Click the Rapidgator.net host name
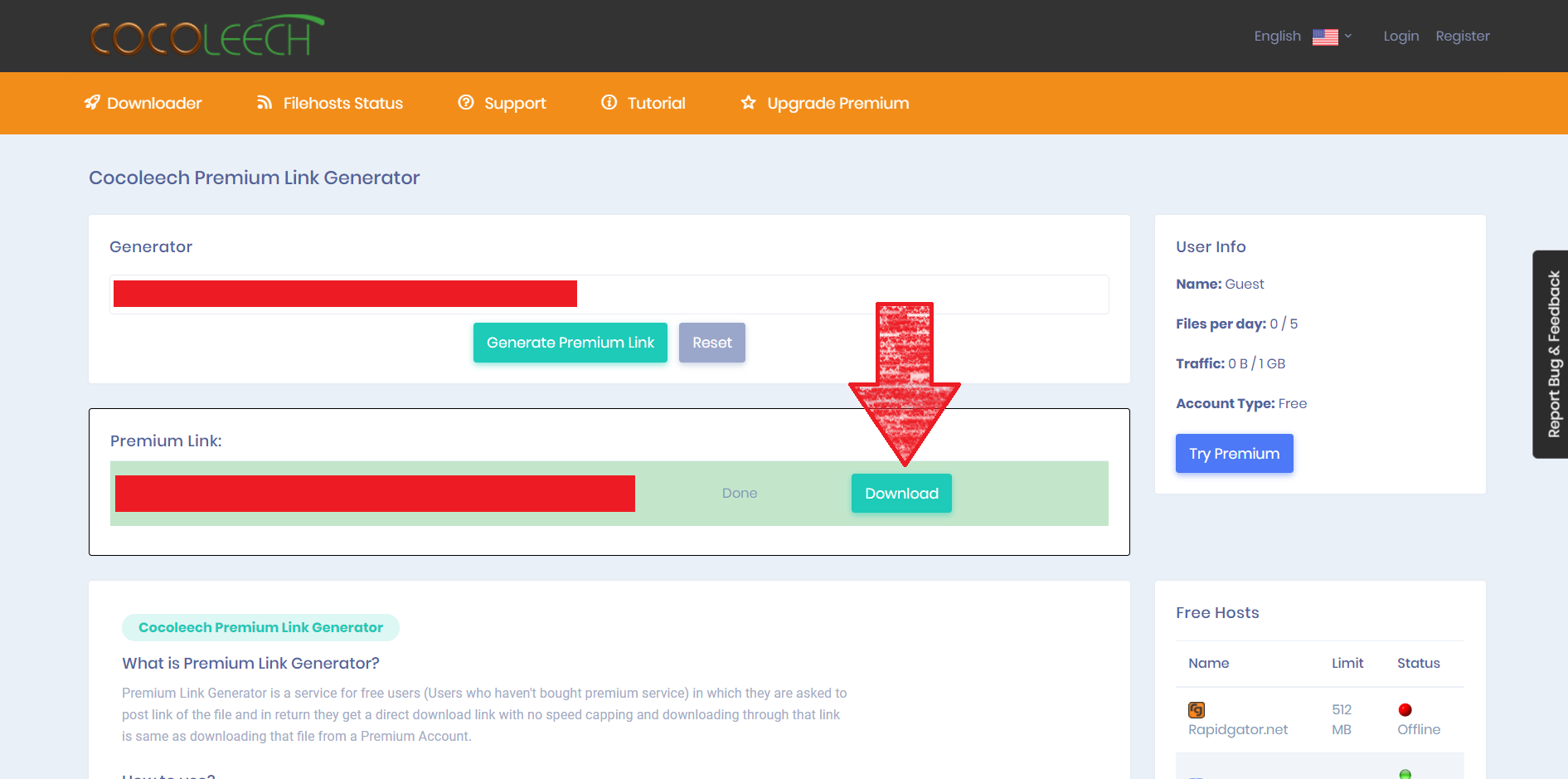This screenshot has width=1568, height=779. 1238,730
